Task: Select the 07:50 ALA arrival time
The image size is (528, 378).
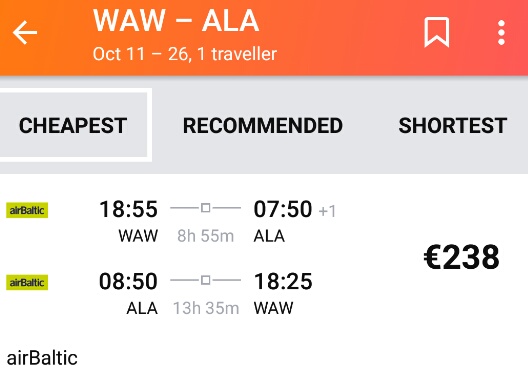Action: point(283,209)
